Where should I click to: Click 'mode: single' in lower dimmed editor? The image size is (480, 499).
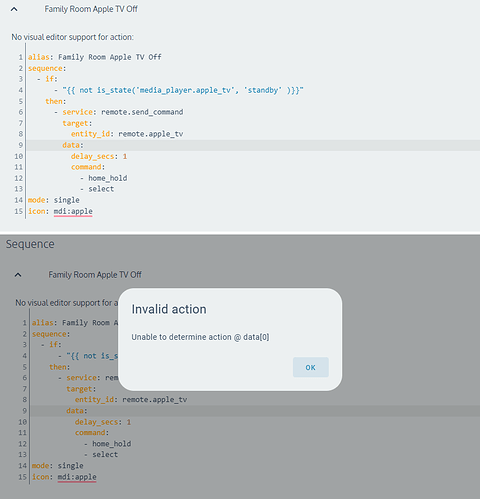58,466
